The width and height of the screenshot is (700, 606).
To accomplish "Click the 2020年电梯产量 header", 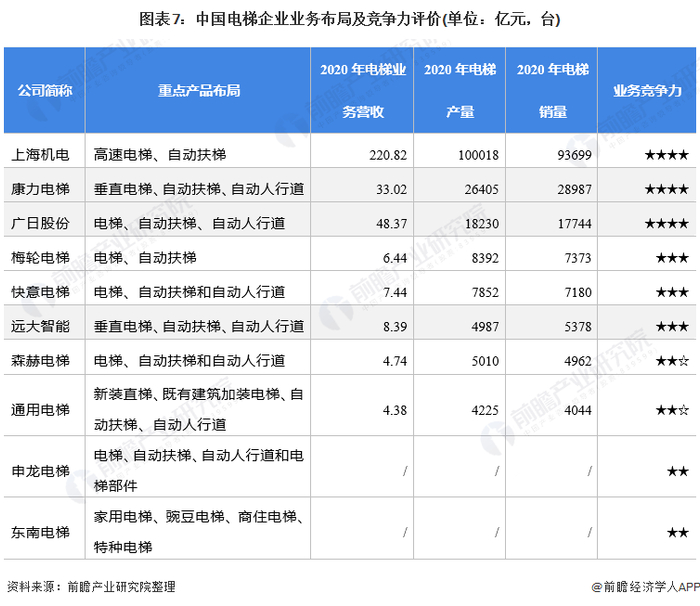I will [x=460, y=91].
